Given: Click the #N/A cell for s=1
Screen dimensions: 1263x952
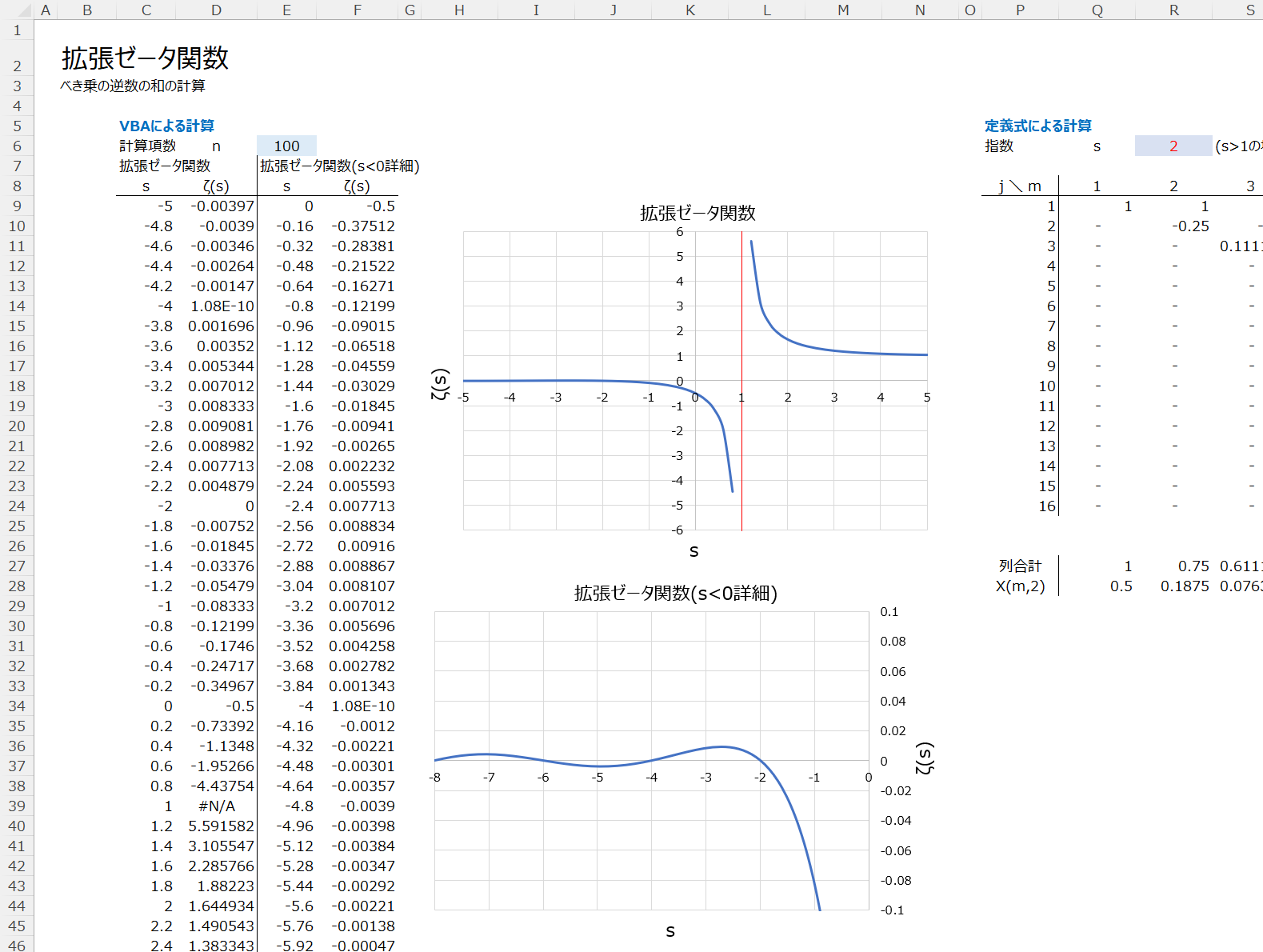Looking at the screenshot, I should click(x=217, y=806).
